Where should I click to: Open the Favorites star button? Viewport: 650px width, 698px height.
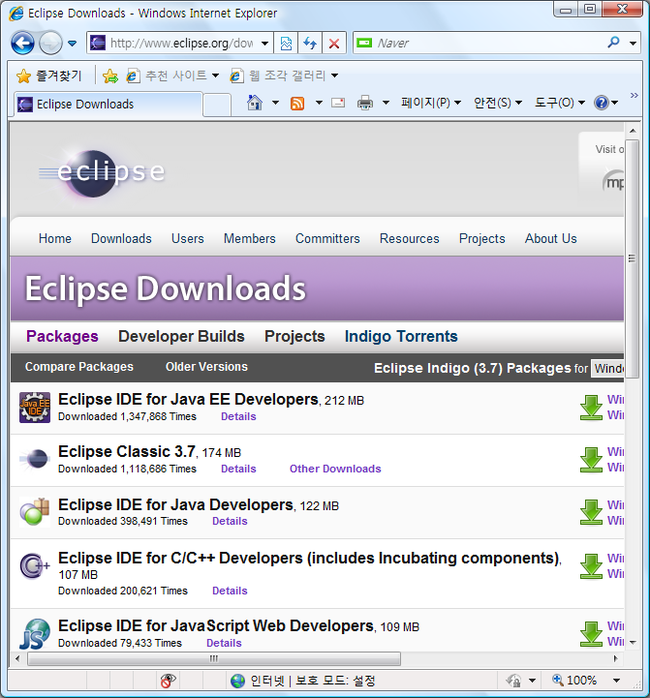point(49,76)
